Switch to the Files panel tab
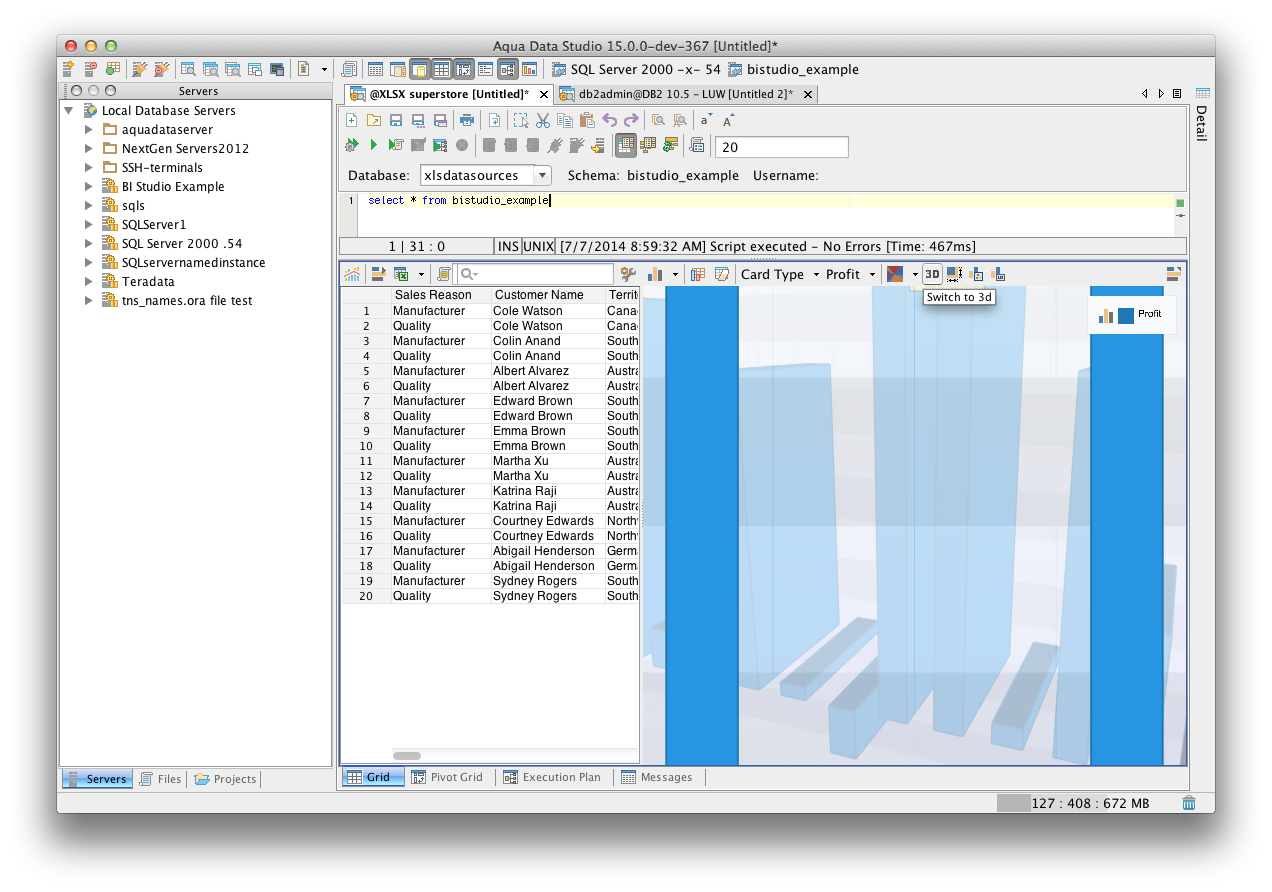The image size is (1272, 892). coord(160,779)
